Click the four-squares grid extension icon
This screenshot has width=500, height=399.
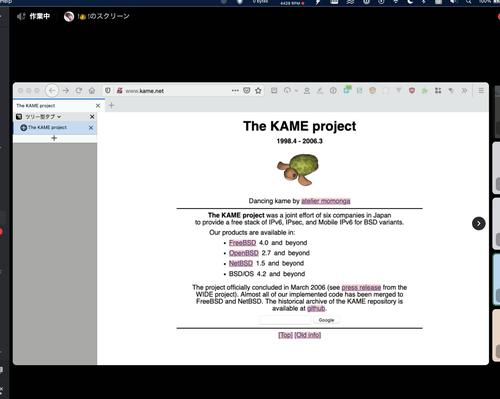click(438, 90)
